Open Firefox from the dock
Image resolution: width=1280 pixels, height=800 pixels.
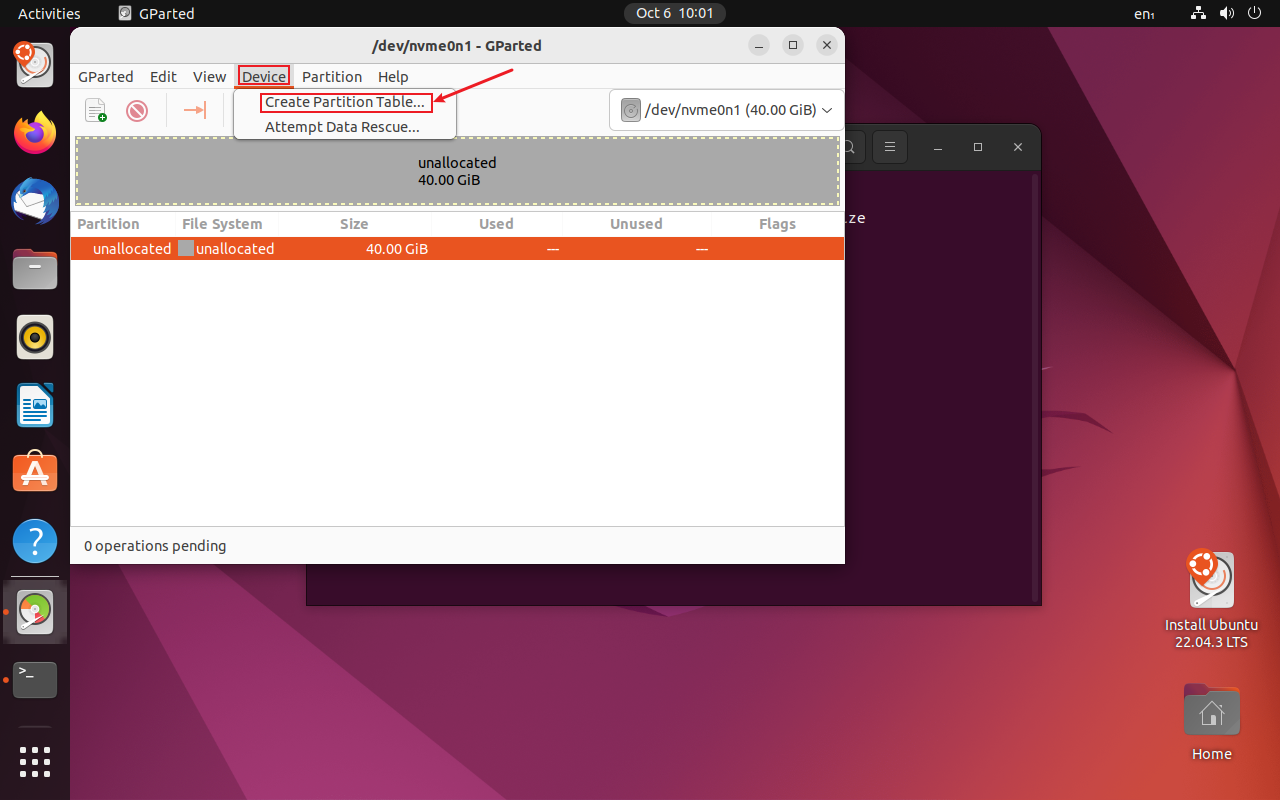click(x=34, y=133)
